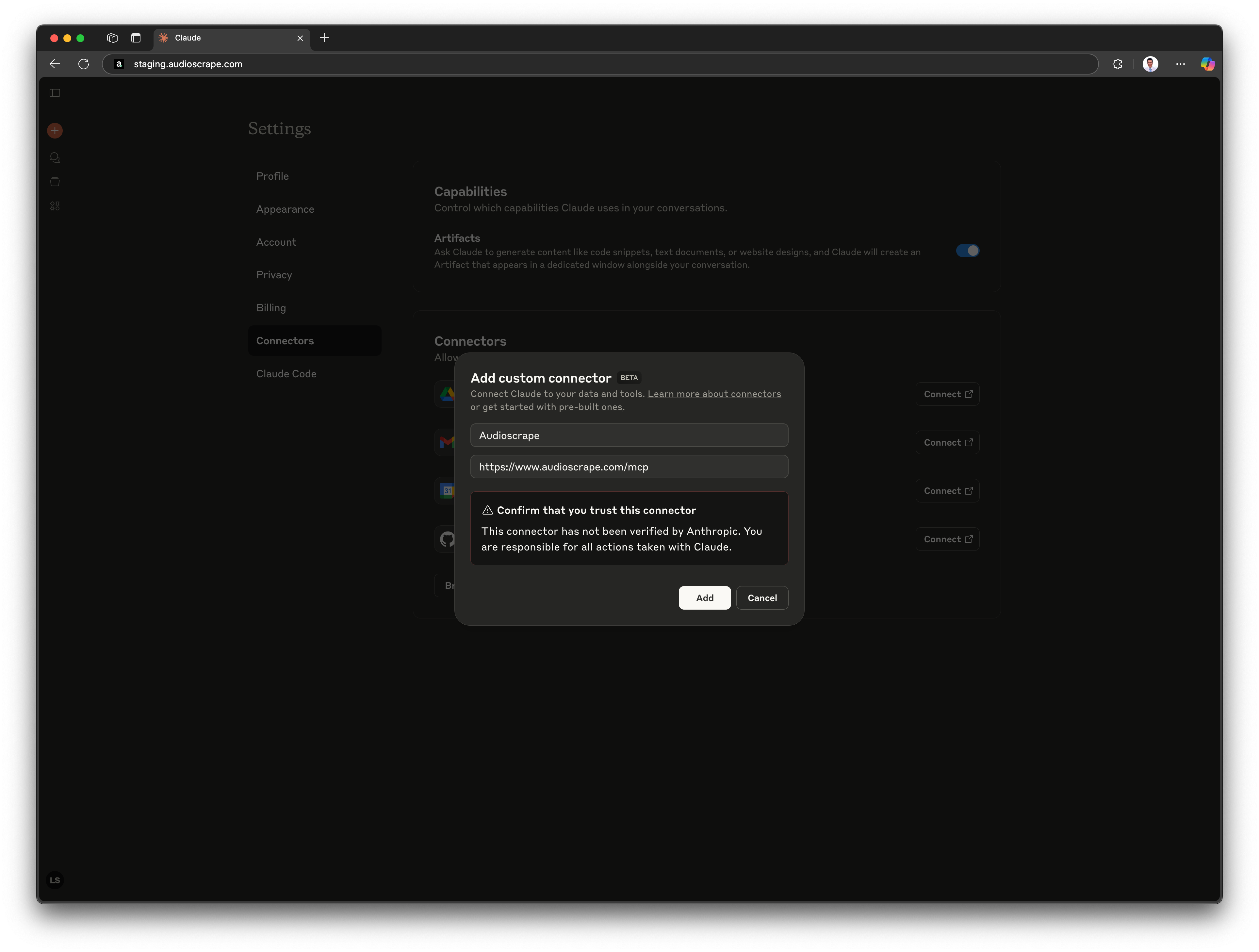Open the Privacy settings section

[x=315, y=275]
